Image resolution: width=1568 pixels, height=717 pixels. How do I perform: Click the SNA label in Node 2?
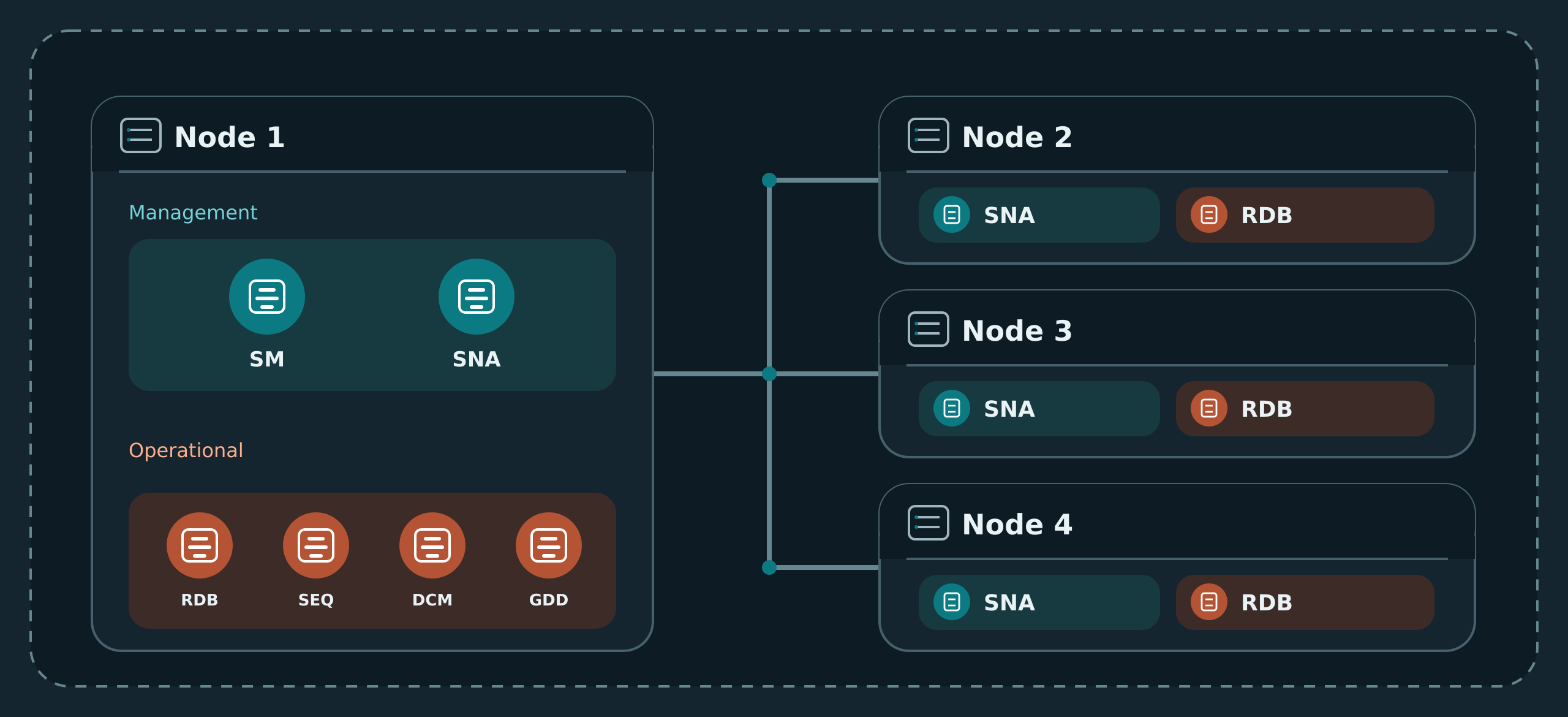(x=1009, y=215)
